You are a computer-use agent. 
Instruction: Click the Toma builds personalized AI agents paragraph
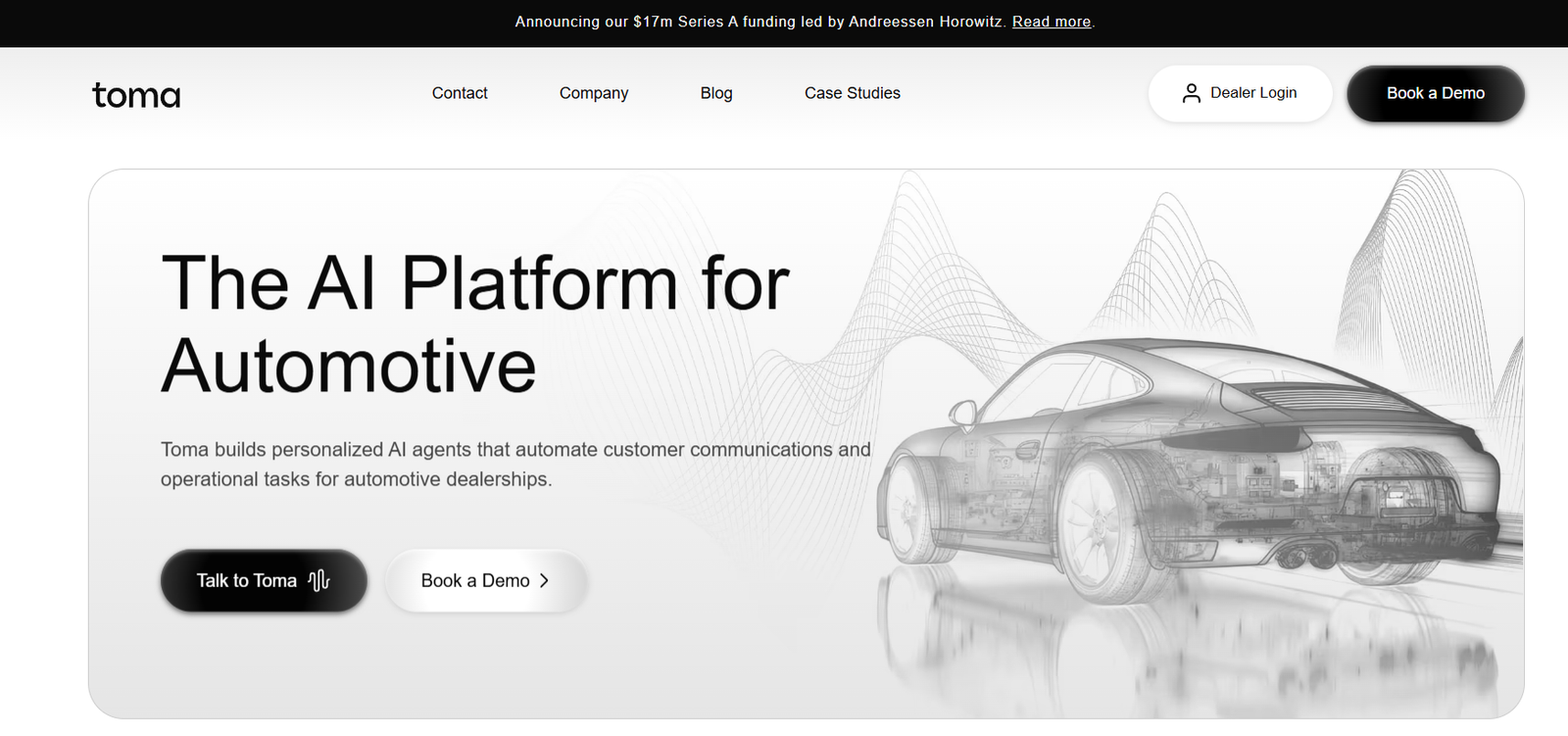(x=514, y=464)
